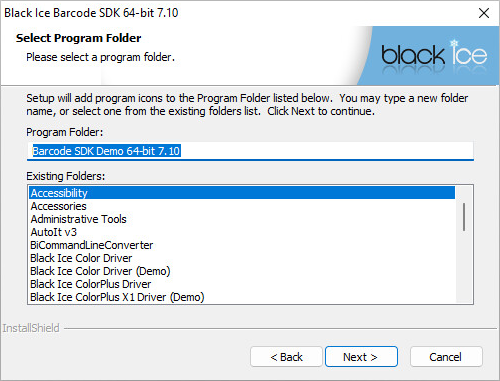The height and width of the screenshot is (381, 500).
Task: Click the scrollbar track below the thumb
Action: click(464, 267)
